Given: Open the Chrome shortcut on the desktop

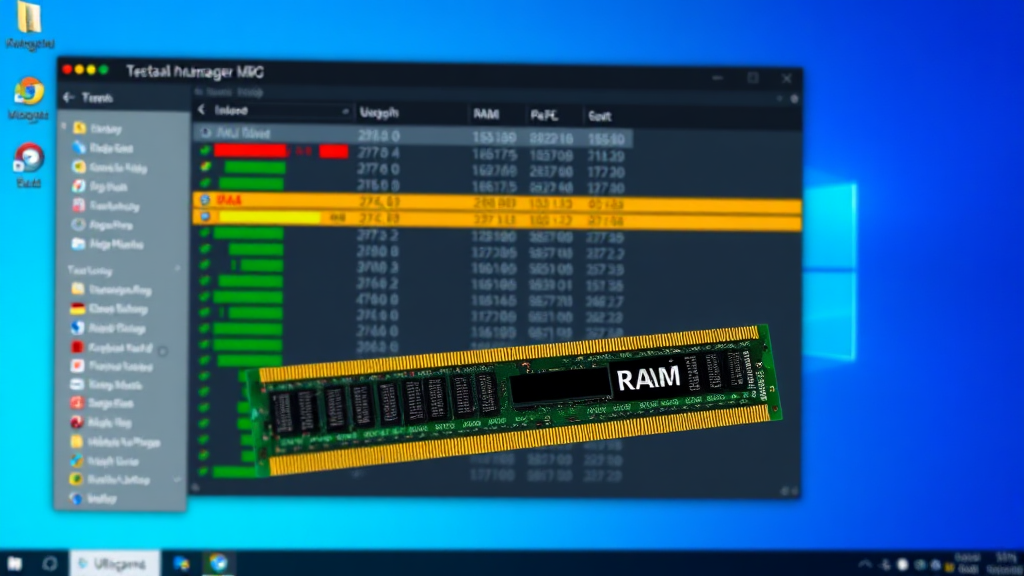Looking at the screenshot, I should pos(29,92).
